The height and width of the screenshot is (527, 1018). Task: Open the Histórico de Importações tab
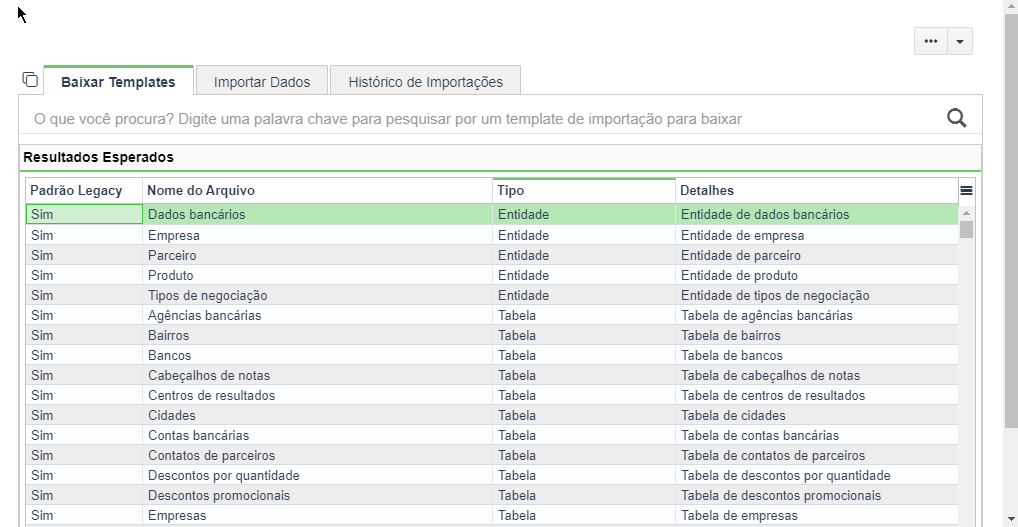click(x=425, y=82)
